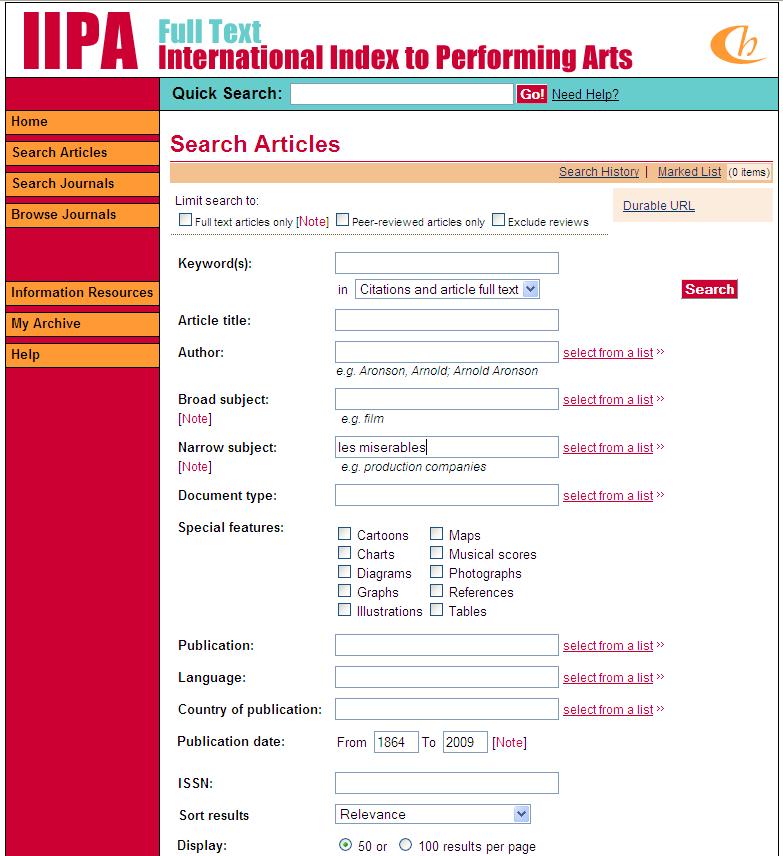Open select from a list for Document type
Viewport: 783px width, 856px height.
pyautogui.click(x=608, y=496)
